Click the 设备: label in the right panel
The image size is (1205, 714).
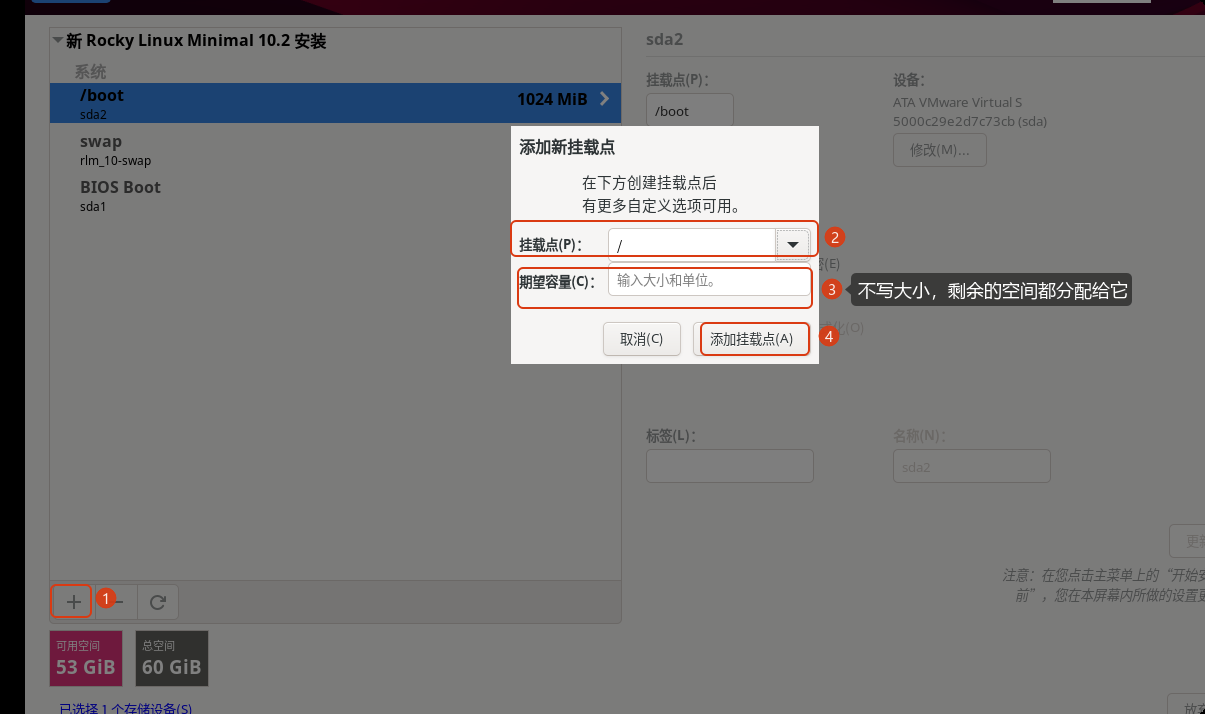click(x=909, y=80)
